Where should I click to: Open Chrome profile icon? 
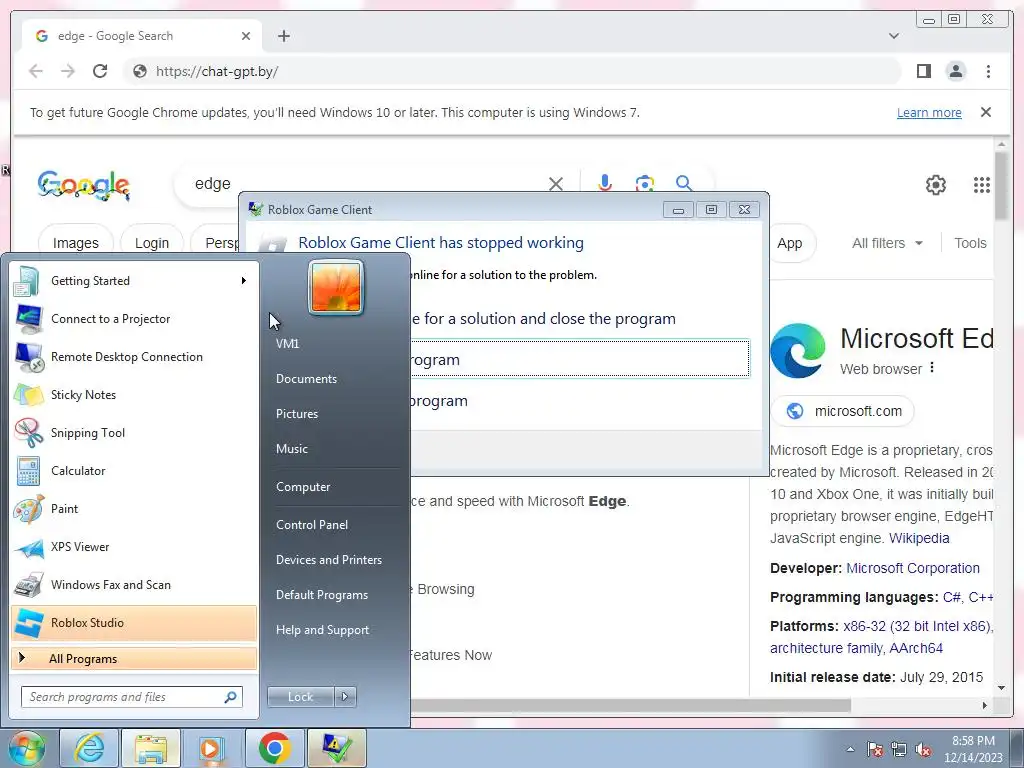tap(955, 71)
